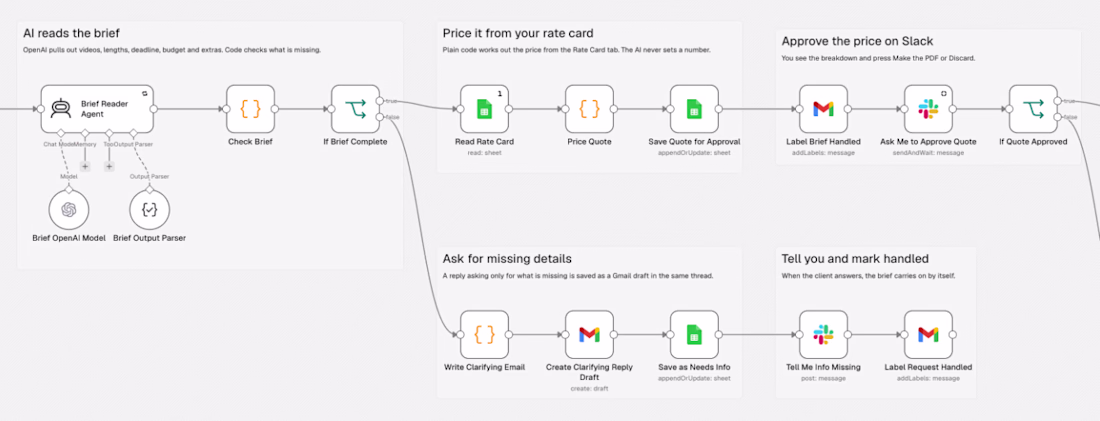Select the Label Request Handled node
1100x421 pixels.
tap(927, 334)
